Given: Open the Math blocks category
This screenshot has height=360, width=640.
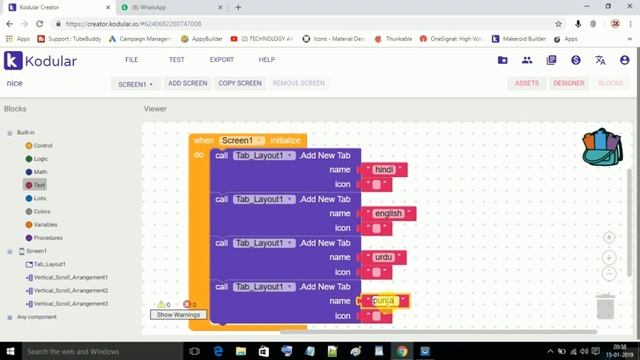Looking at the screenshot, I should point(36,172).
